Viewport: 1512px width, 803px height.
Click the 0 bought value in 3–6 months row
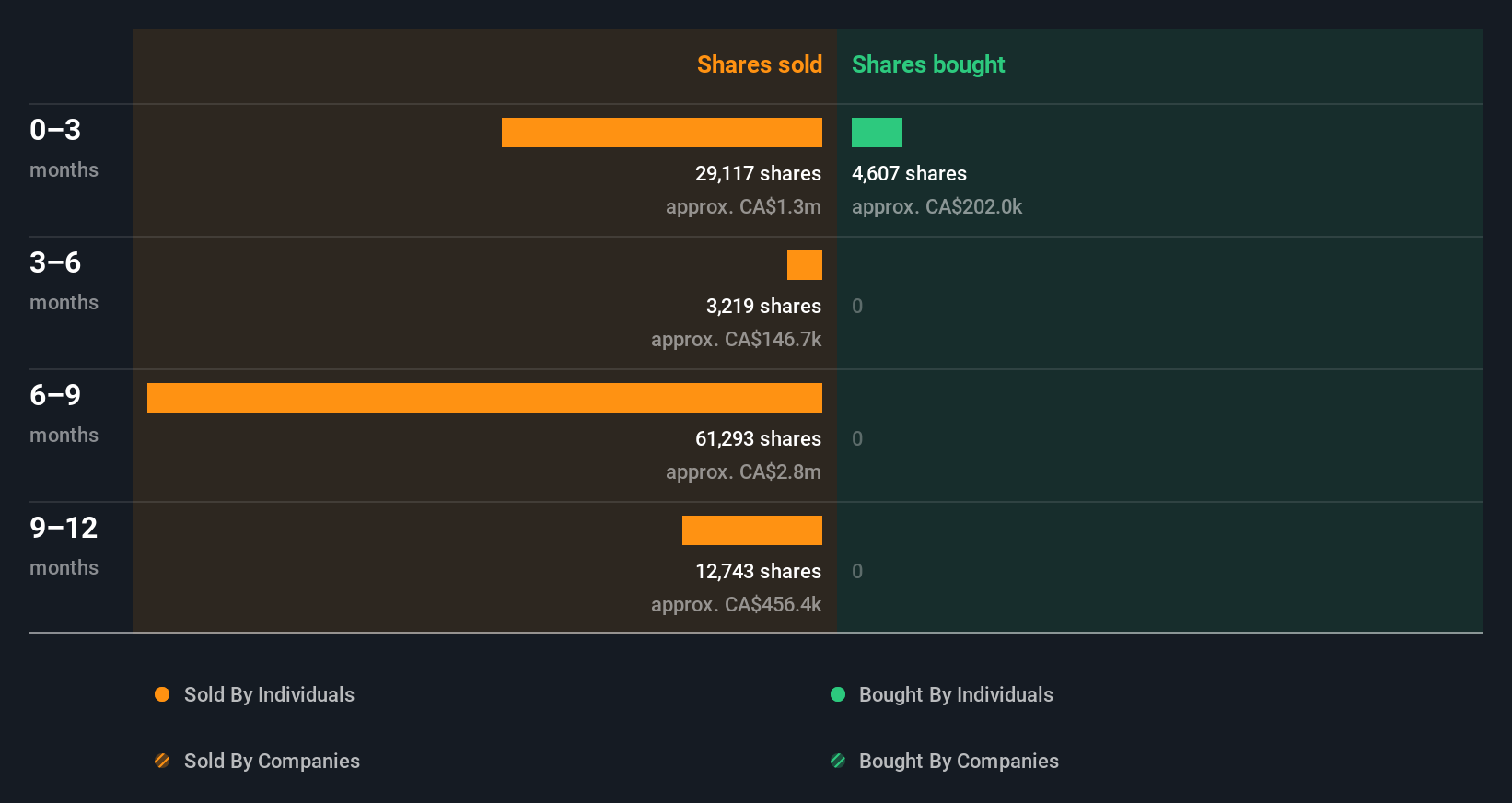point(857,306)
